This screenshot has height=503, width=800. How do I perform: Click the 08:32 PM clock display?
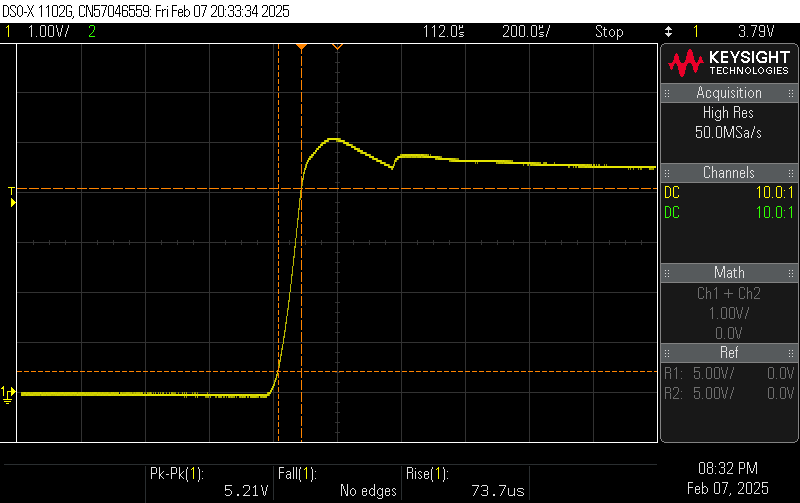(x=728, y=468)
